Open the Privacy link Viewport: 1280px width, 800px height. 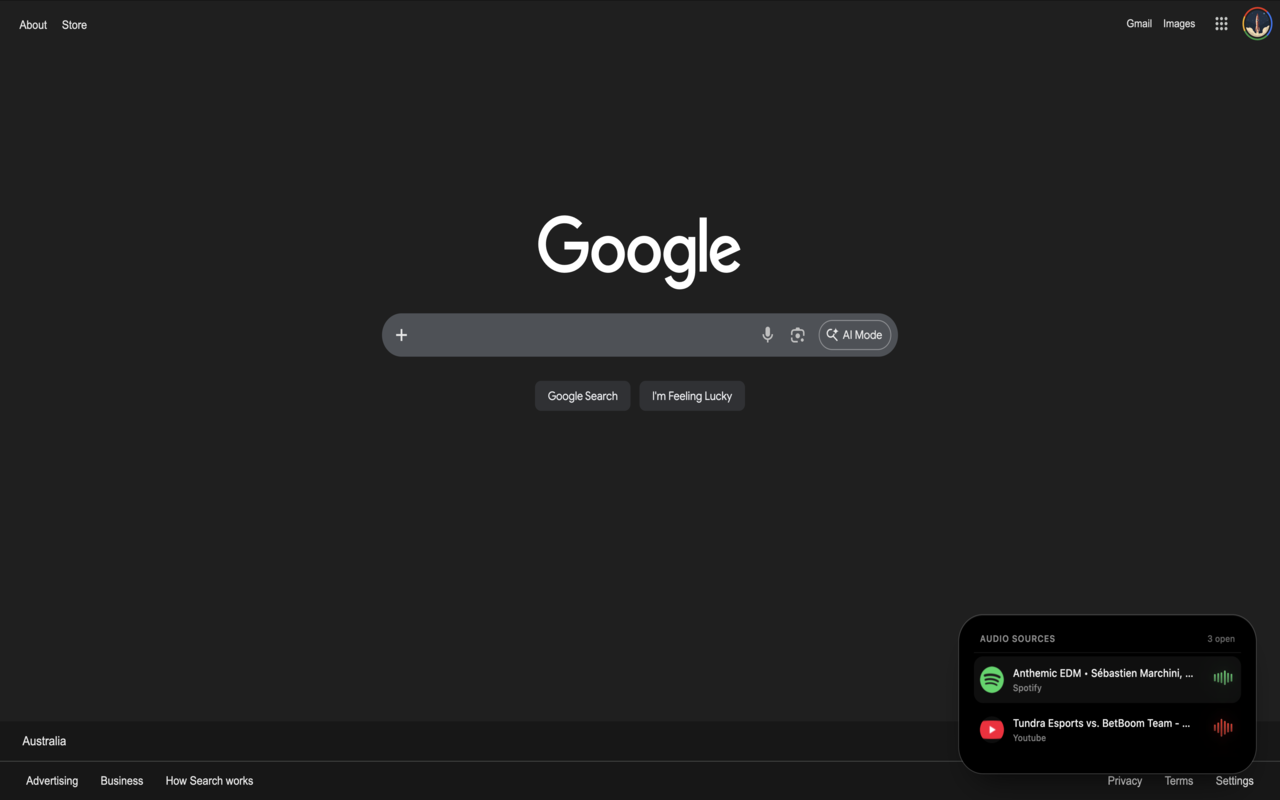1125,781
